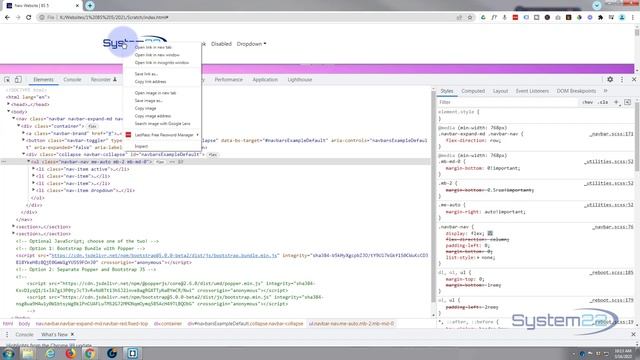
Task: Collapse the nav navbar element node
Action: pyautogui.click(x=13, y=119)
